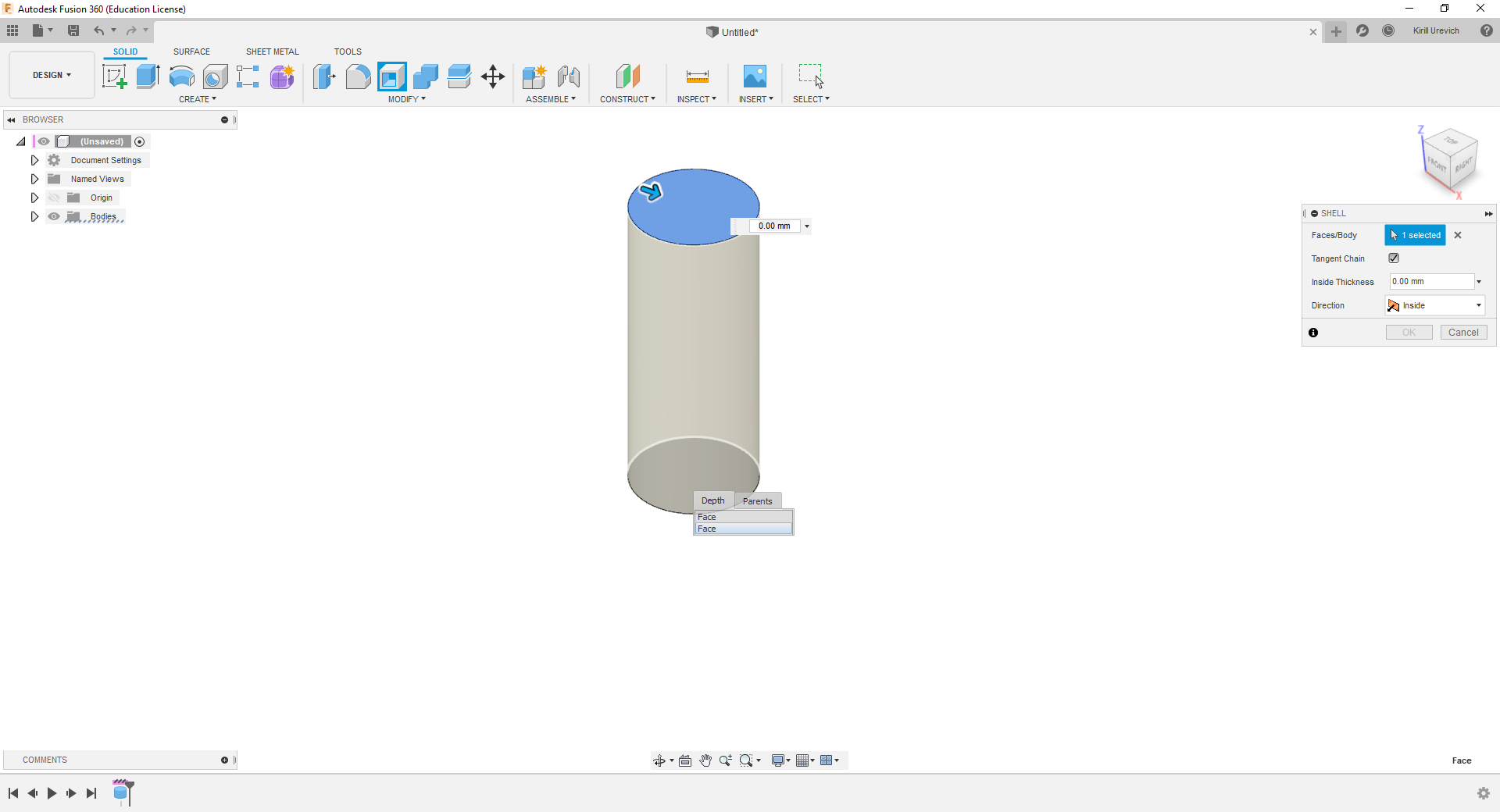Click the Fillet tool in Modify
This screenshot has width=1500, height=812.
[358, 77]
